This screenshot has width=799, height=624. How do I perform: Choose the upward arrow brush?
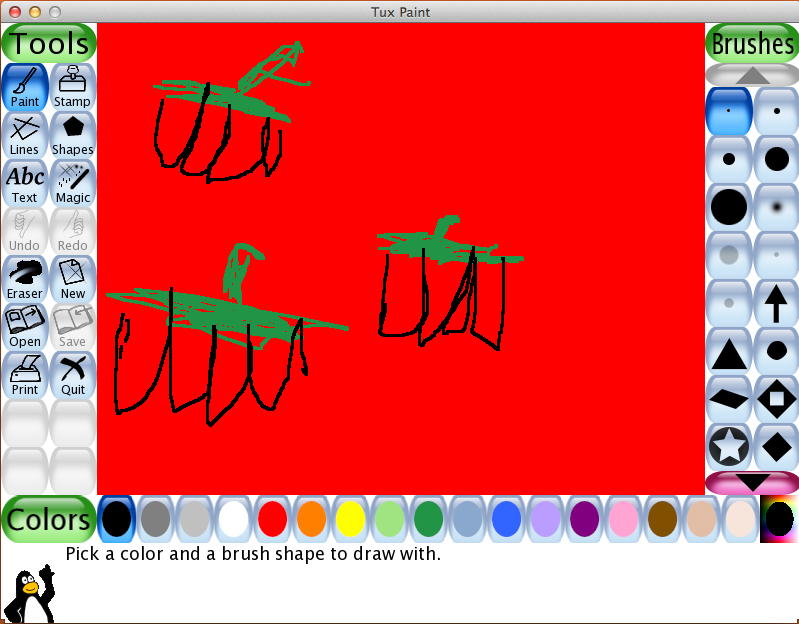(776, 302)
